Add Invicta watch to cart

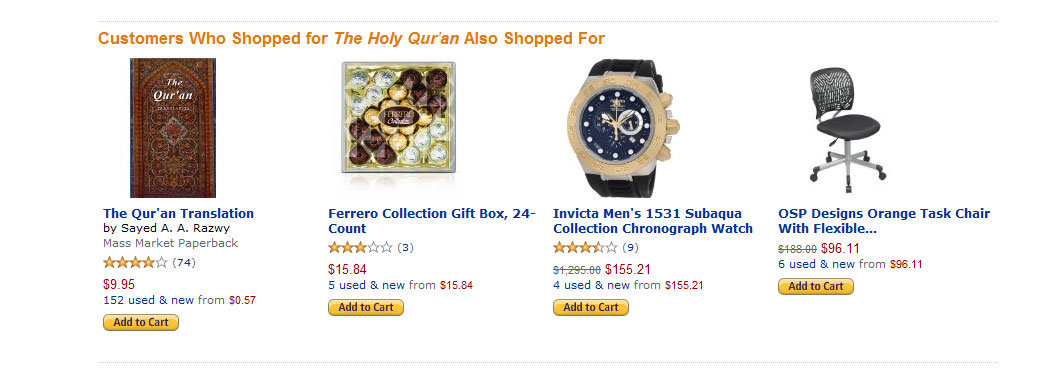[591, 308]
